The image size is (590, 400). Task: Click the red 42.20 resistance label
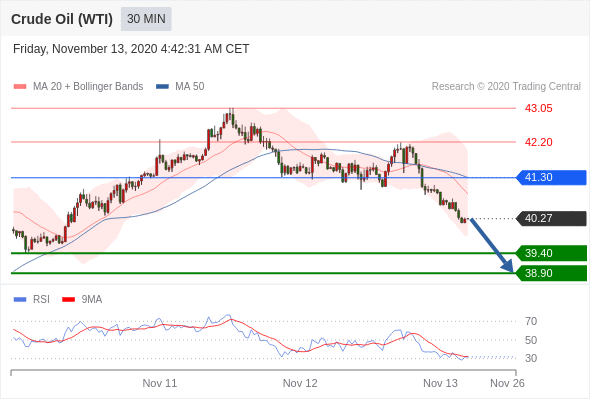point(538,142)
